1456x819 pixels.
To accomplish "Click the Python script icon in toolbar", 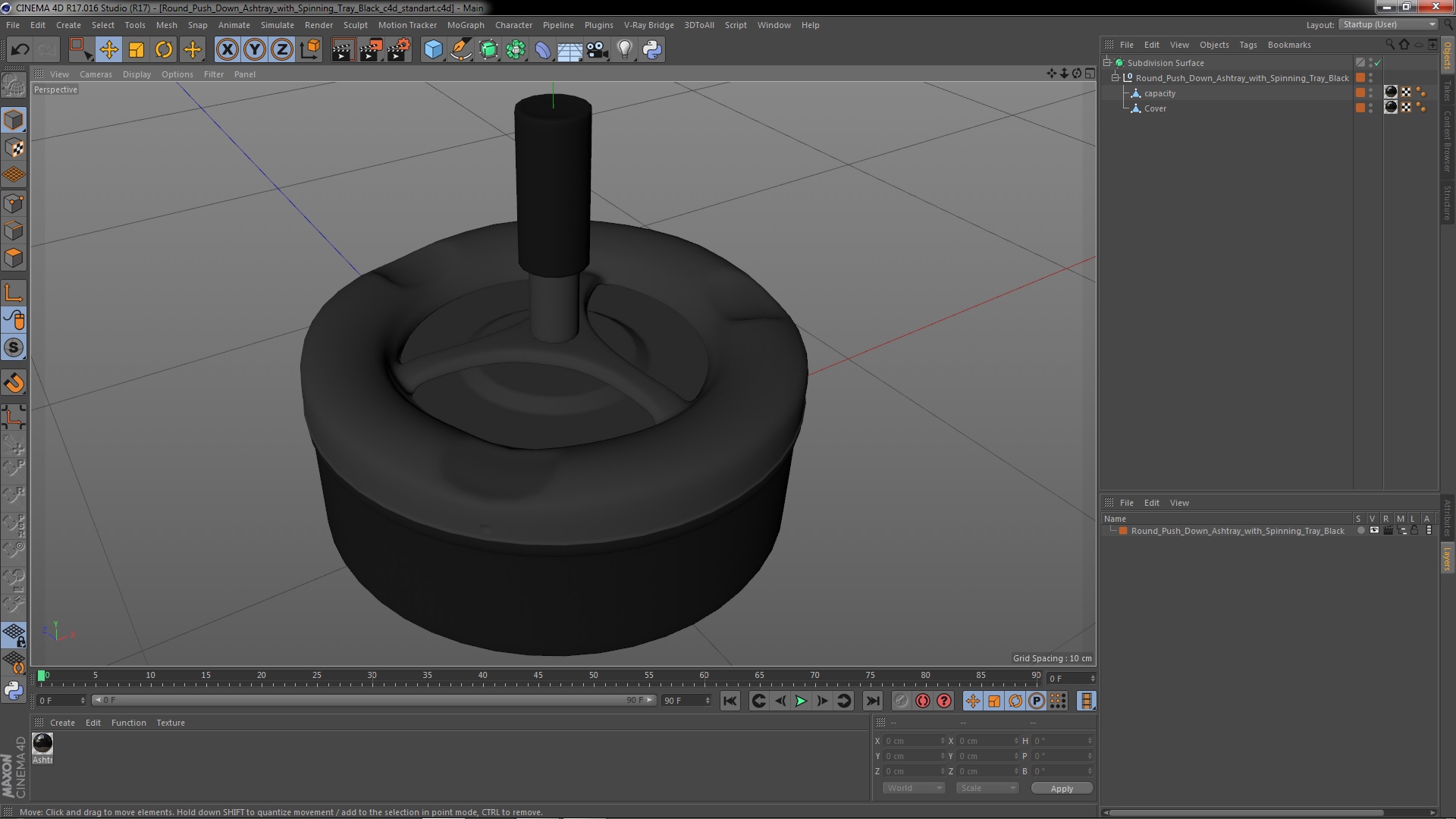I will point(652,50).
